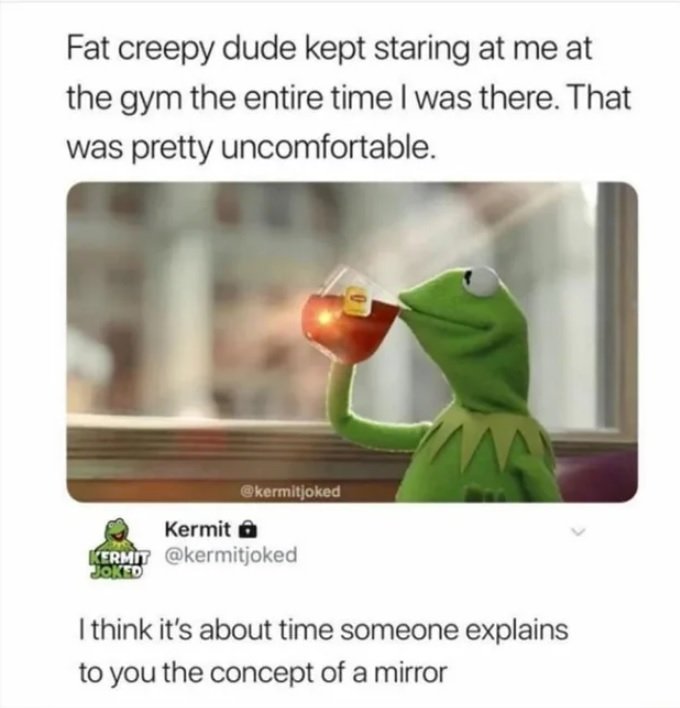Open the @kermitjoked handle under Kermit name
Viewport: 680px width, 708px height.
[231, 555]
